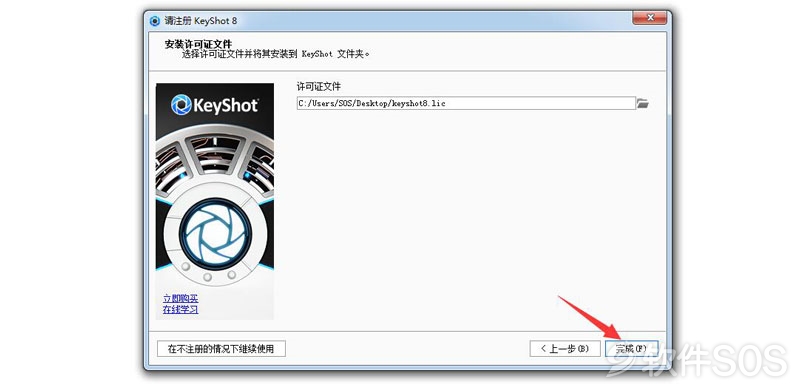Click the 选择许可证文件 instruction text
This screenshot has height=386, width=800.
276,54
